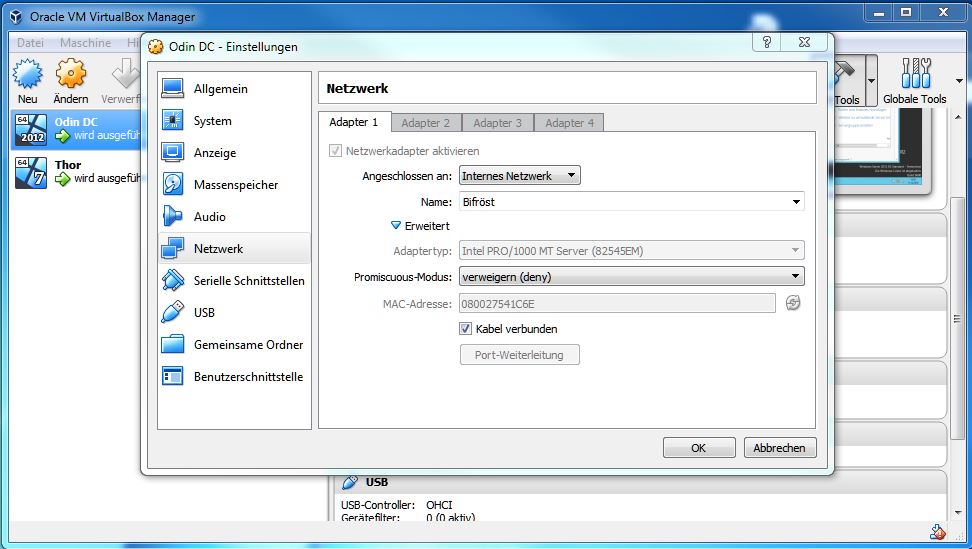Click the Name field containing Bifröst
This screenshot has height=549, width=972.
click(x=632, y=202)
